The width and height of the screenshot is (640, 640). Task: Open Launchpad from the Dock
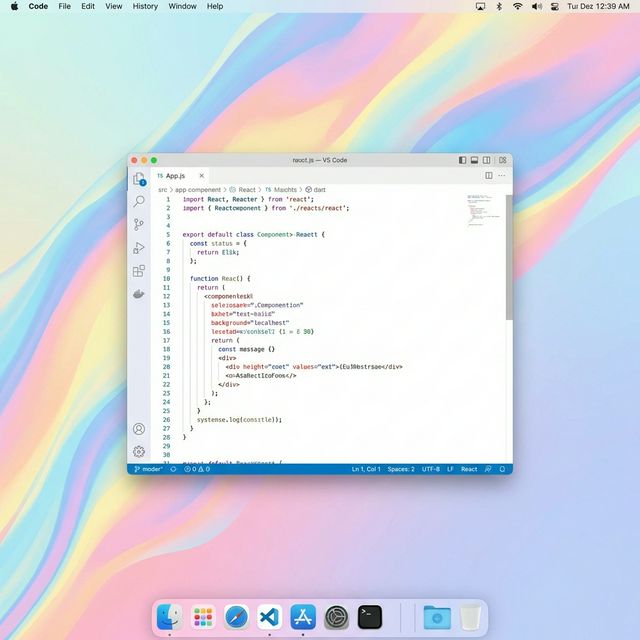tap(203, 616)
